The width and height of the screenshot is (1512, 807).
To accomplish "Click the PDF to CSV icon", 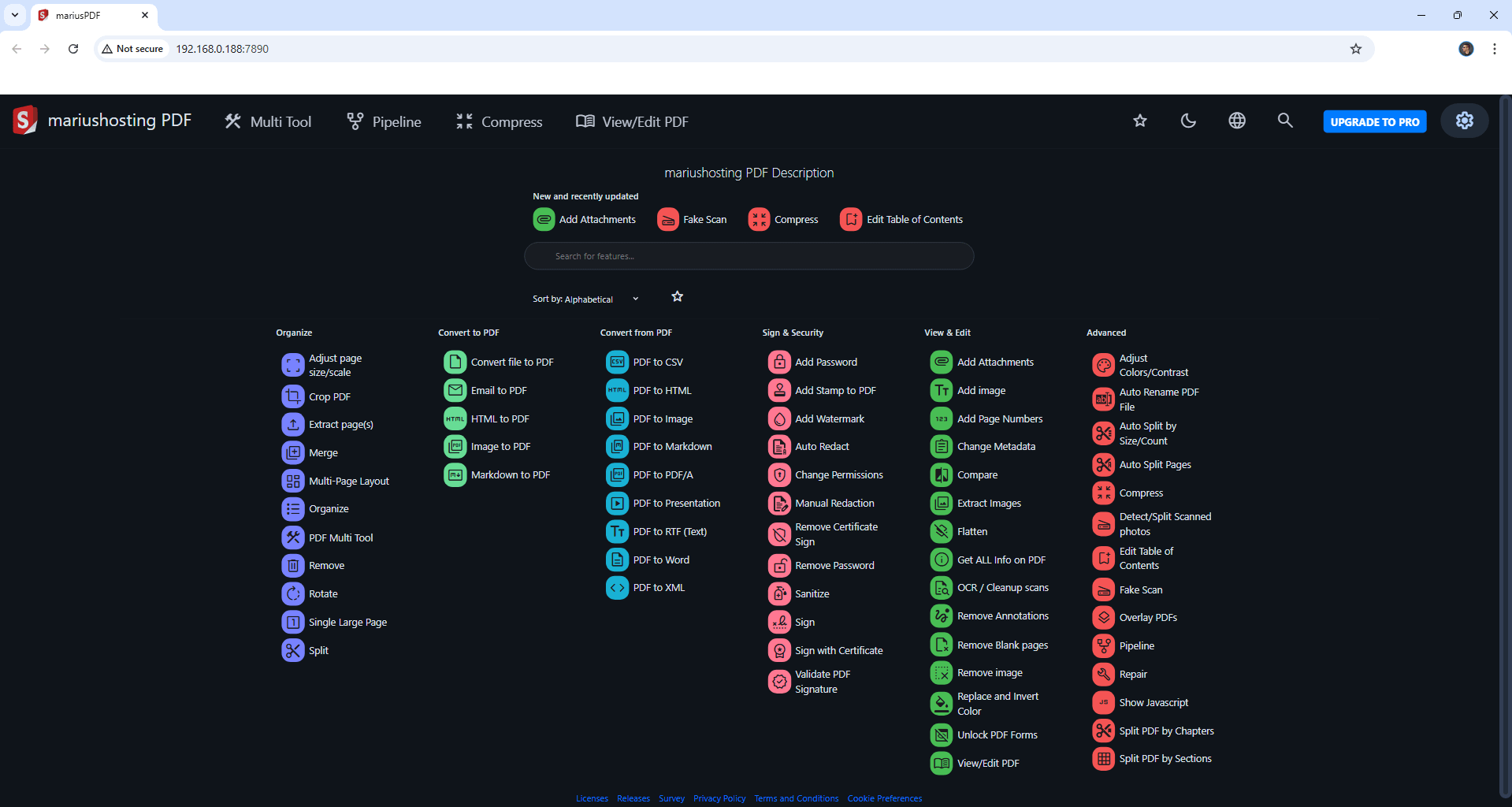I will coord(617,362).
